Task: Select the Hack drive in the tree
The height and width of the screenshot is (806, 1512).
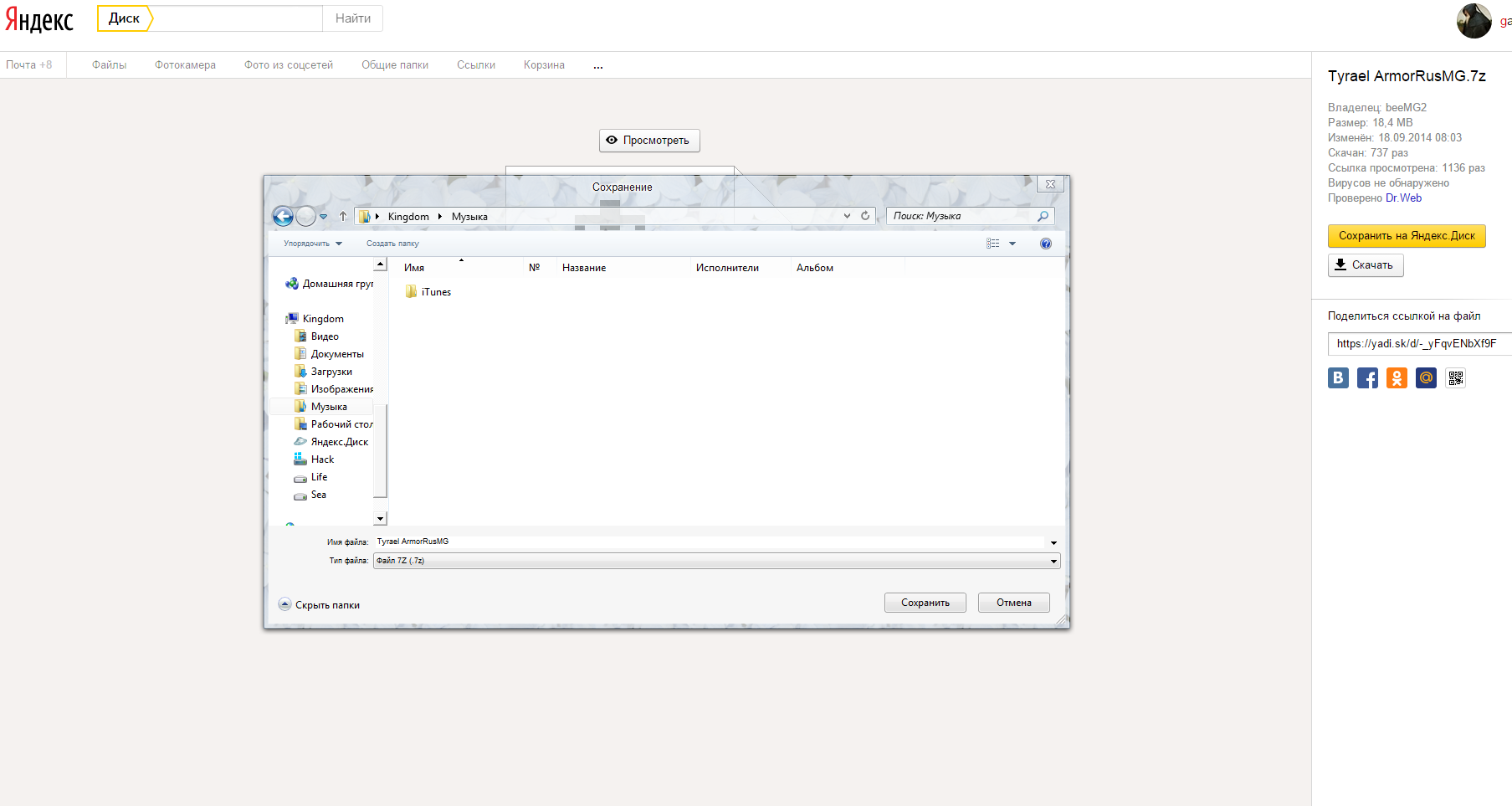Action: [314, 459]
